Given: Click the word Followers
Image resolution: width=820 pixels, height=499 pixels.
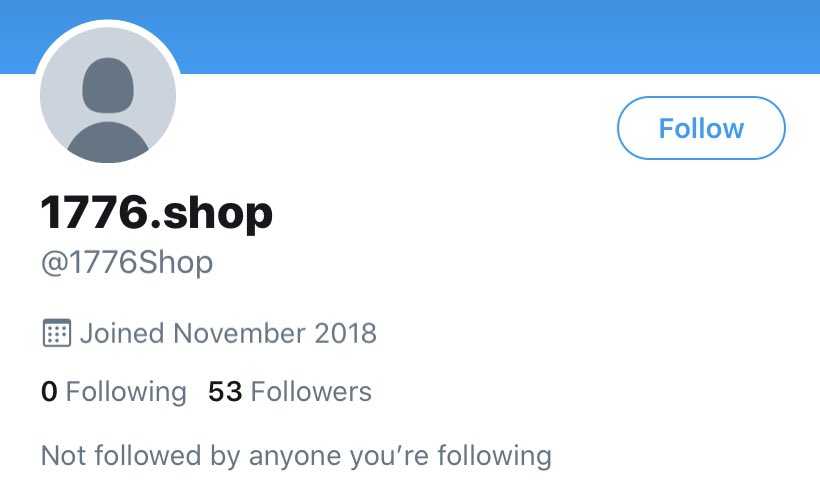Looking at the screenshot, I should coord(311,392).
